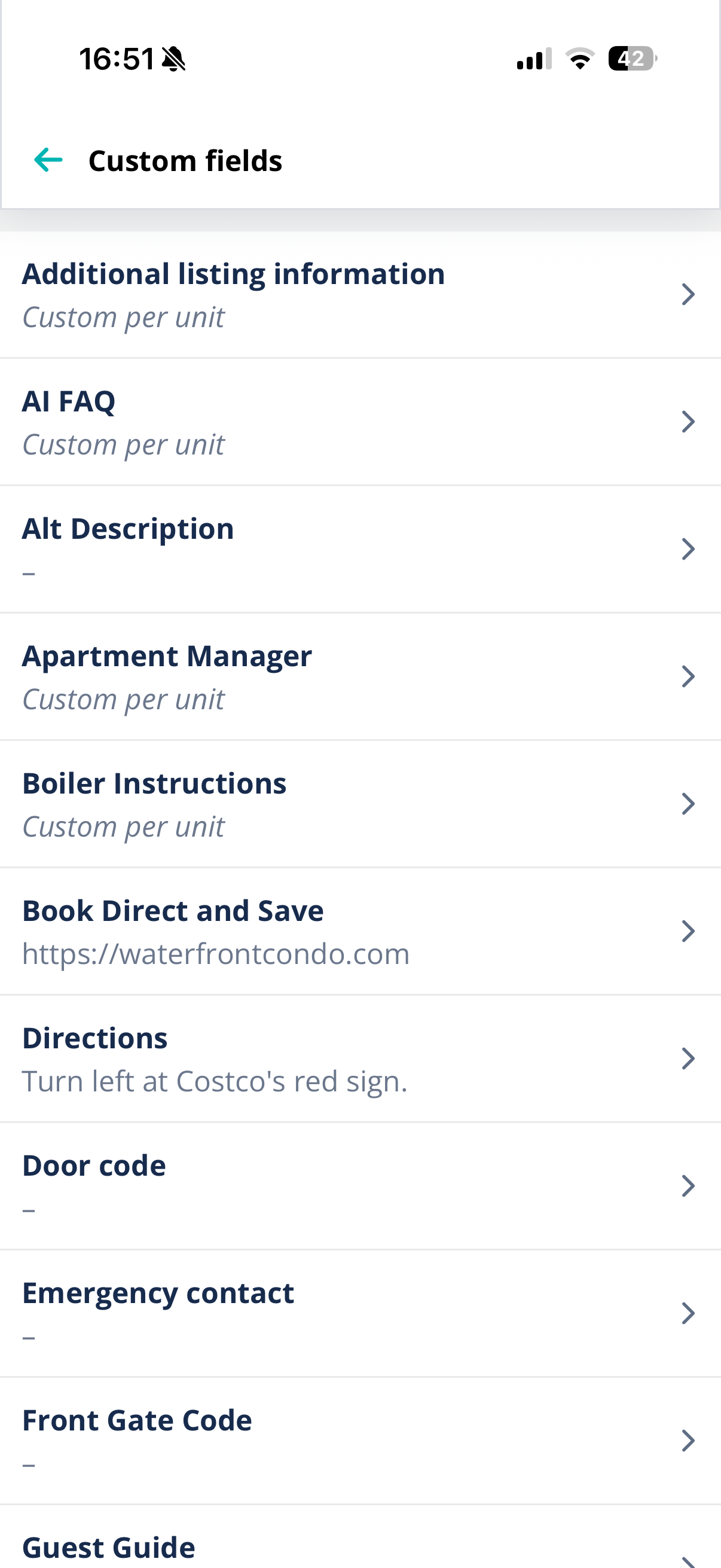Tap the cellular signal bars icon

coord(534,59)
